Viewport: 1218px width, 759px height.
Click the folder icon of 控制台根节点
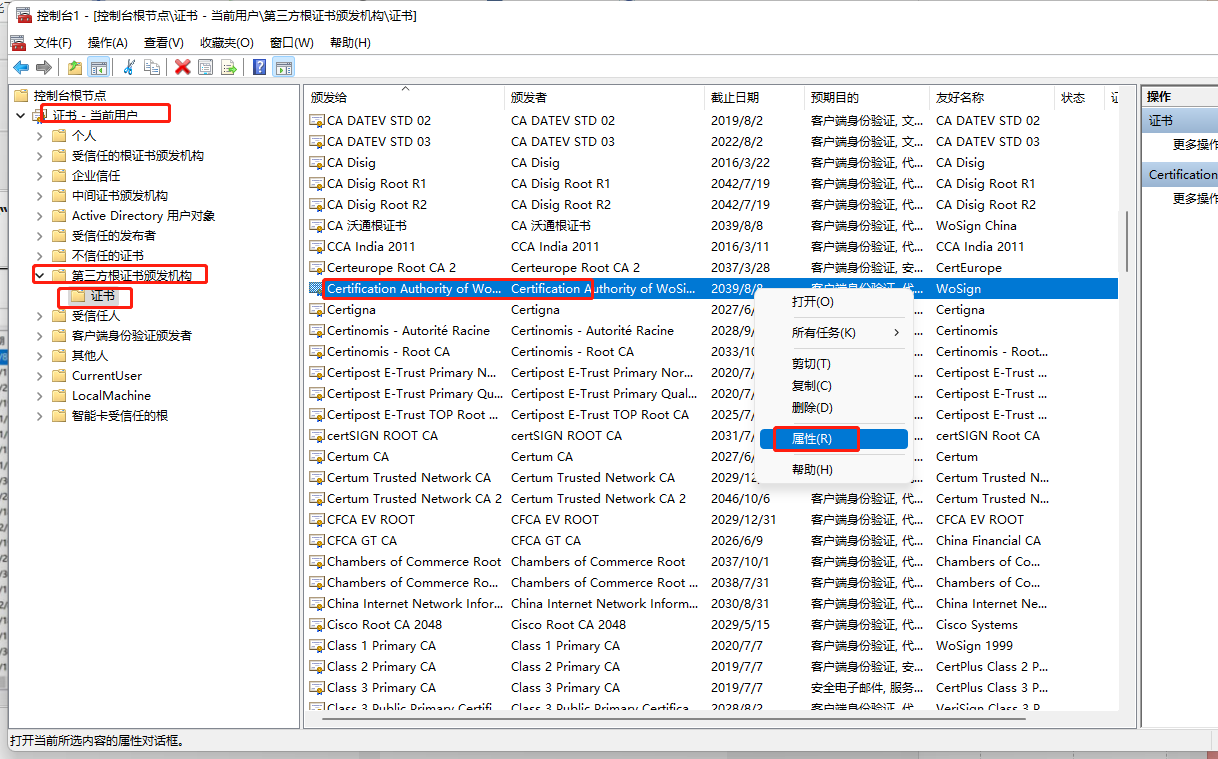(x=21, y=95)
